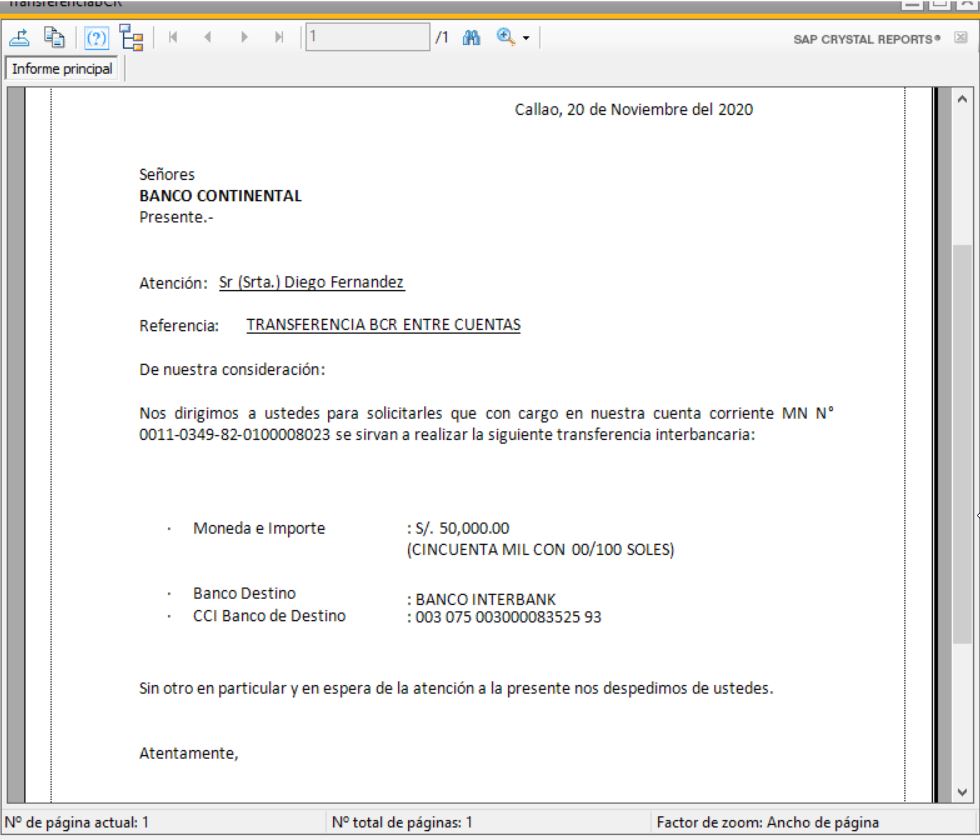Click 'Nº total de páginas: 1' in status bar
Image resolution: width=980 pixels, height=840 pixels.
coord(402,822)
